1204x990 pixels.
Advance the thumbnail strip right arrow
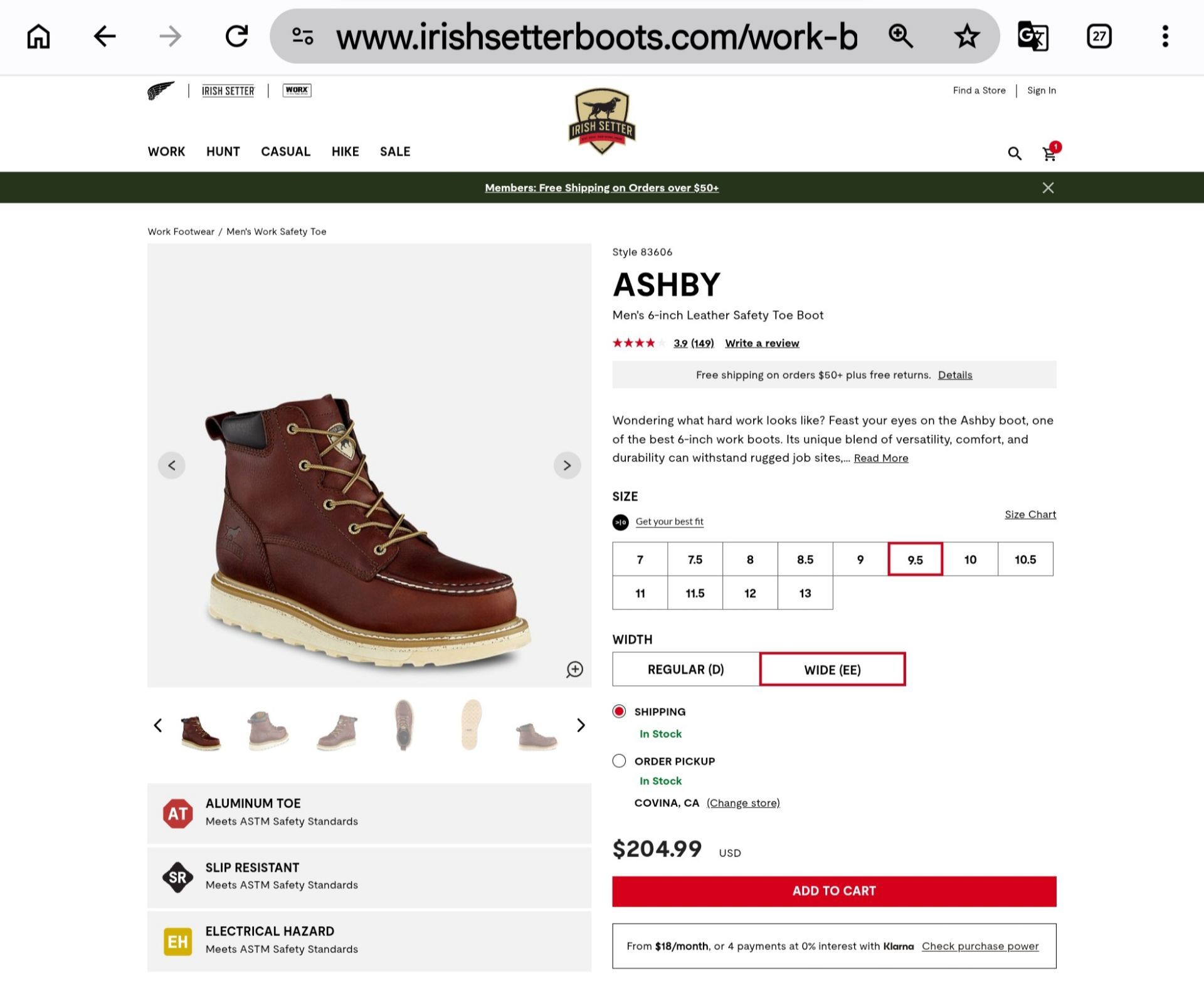coord(581,725)
